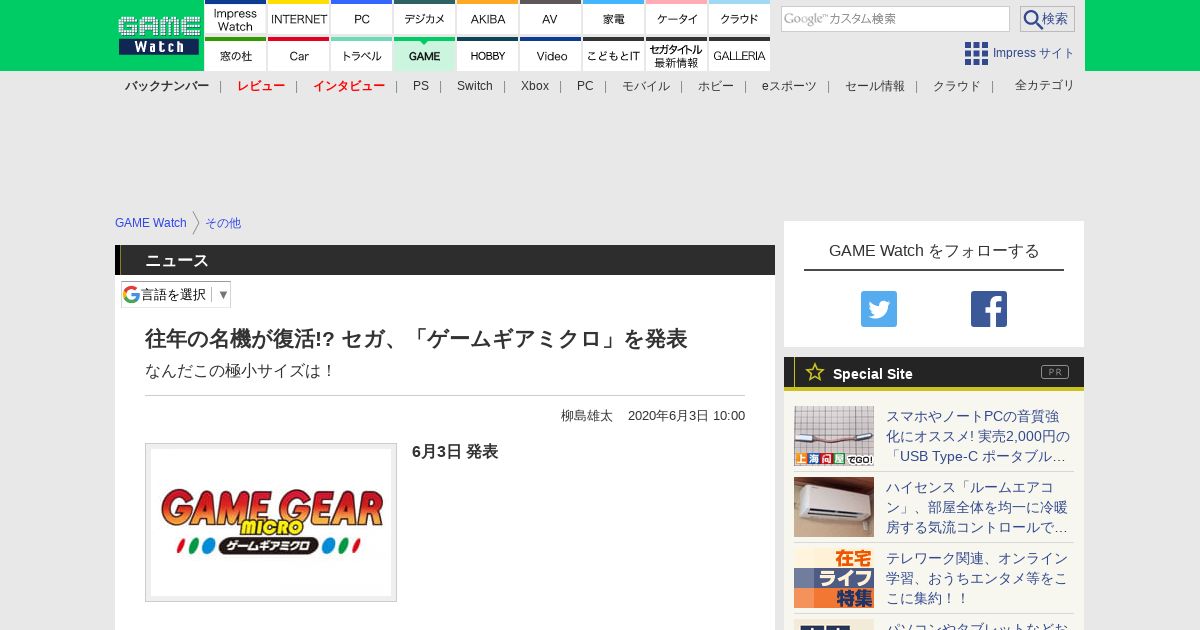Open the AV Watch tab
This screenshot has width=1200, height=630.
pos(550,18)
